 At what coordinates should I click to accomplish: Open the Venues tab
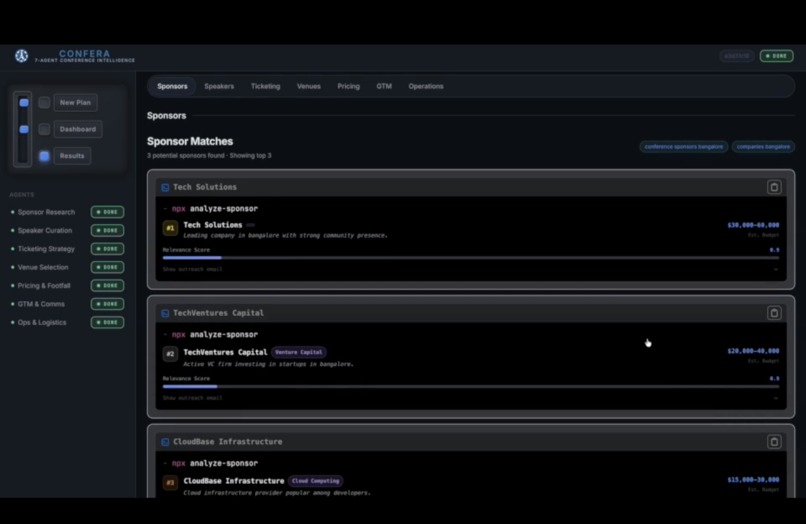[308, 86]
